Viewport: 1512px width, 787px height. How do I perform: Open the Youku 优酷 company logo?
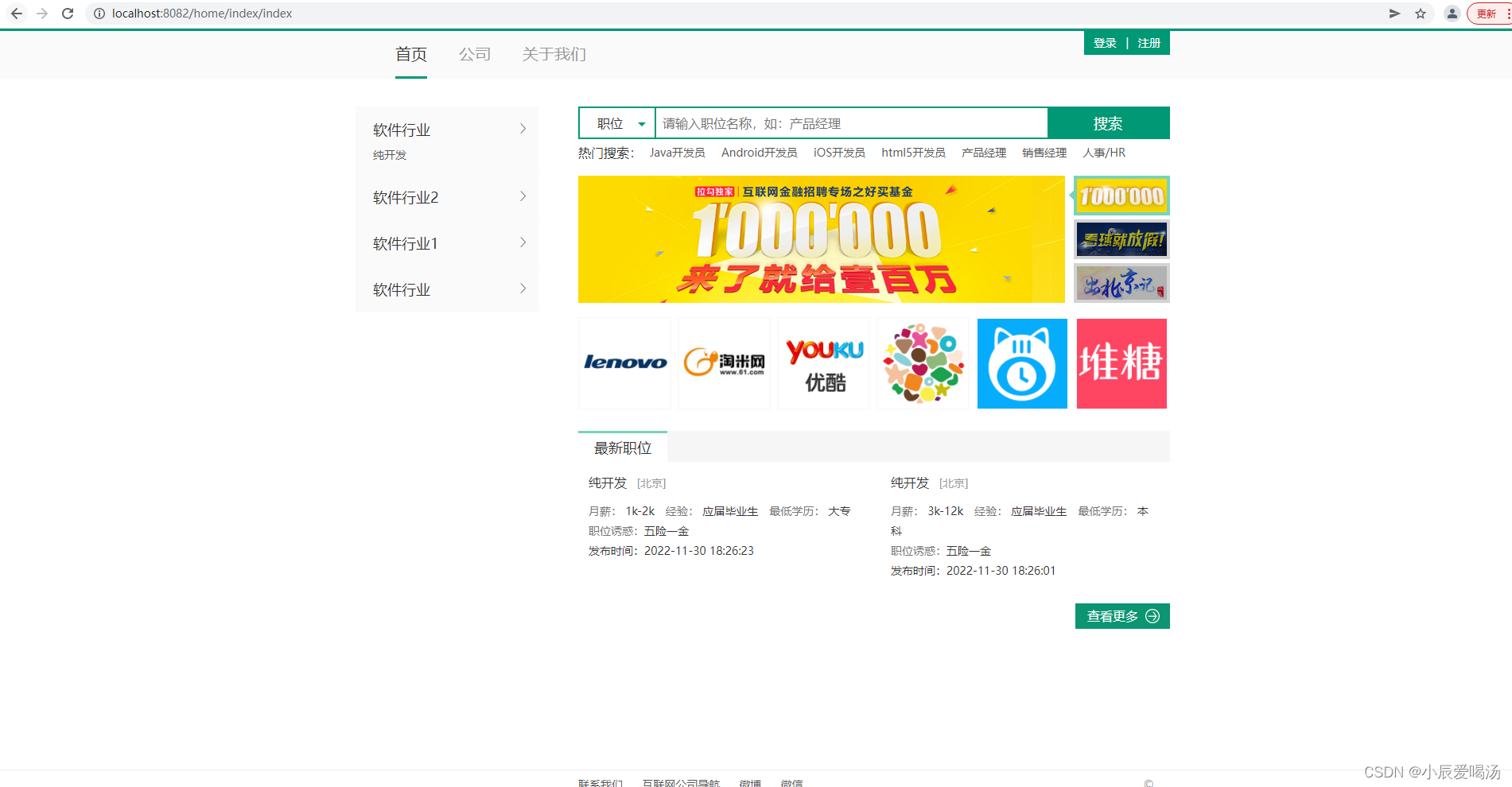click(x=823, y=363)
